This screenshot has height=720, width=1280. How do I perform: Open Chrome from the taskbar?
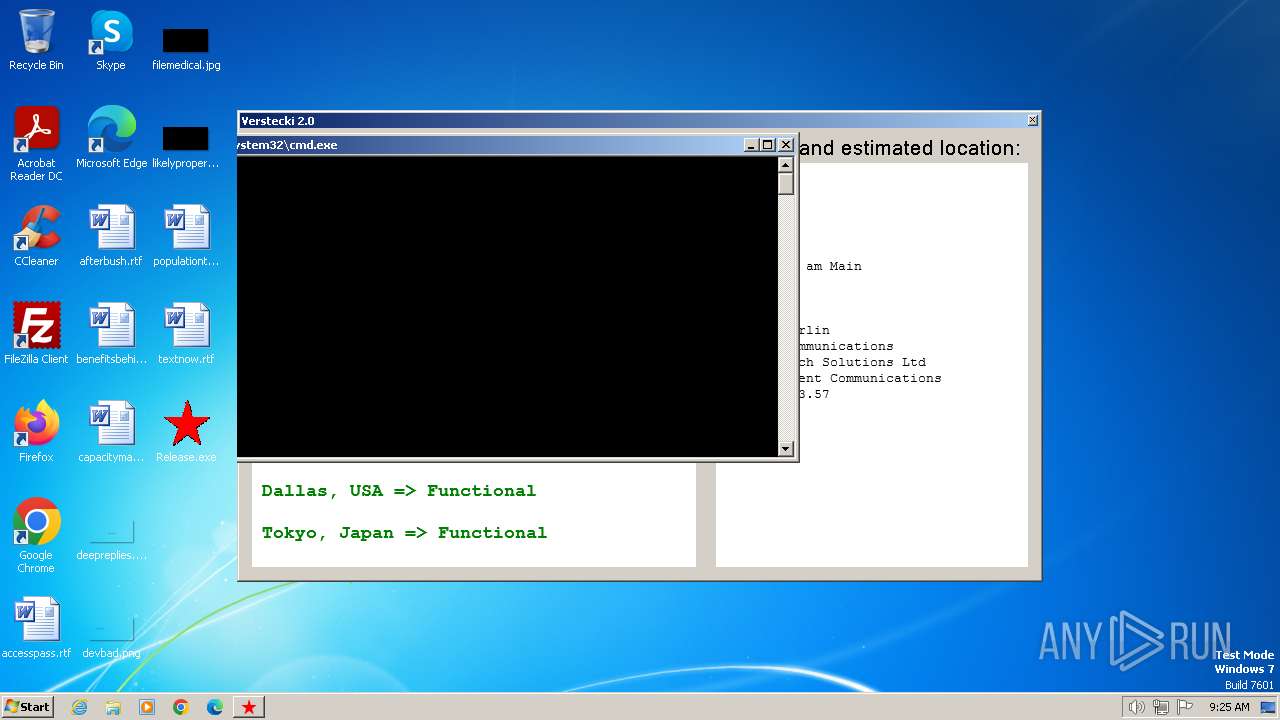[x=181, y=707]
